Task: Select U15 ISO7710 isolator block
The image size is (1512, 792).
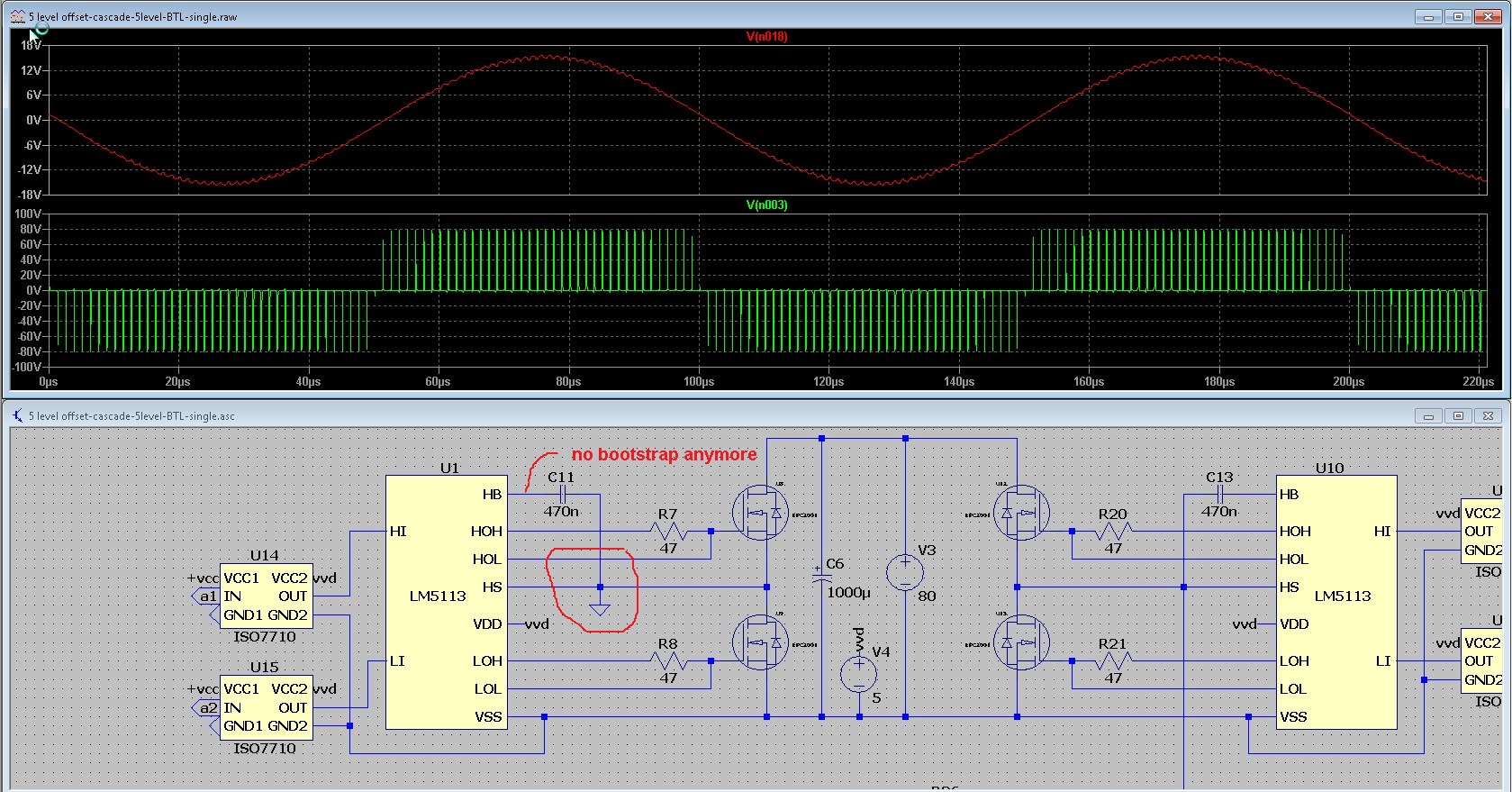Action: point(267,707)
